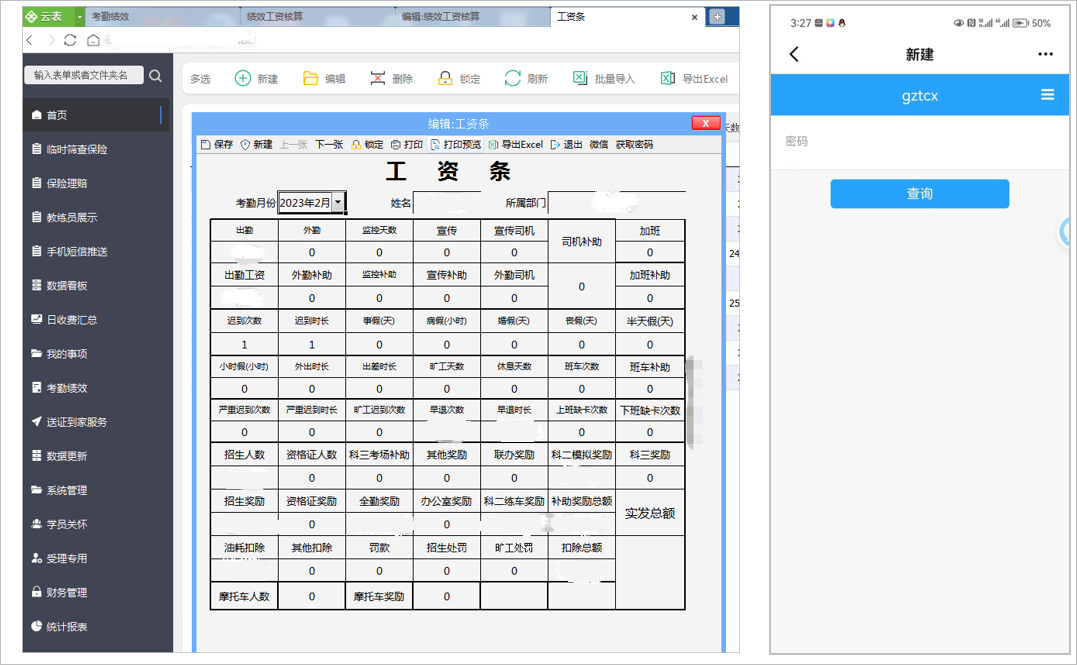This screenshot has width=1077, height=665.
Task: Click 微信 in the dialog toolbar
Action: point(599,144)
